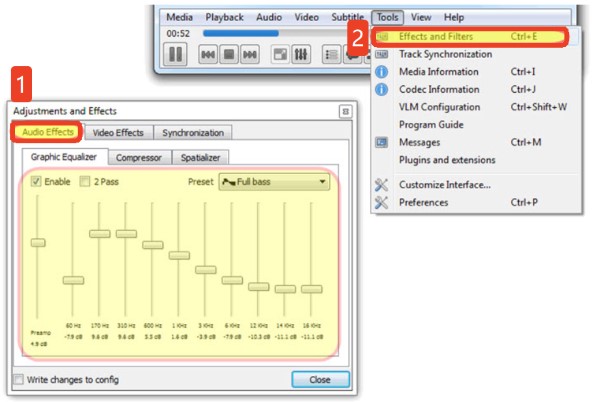Click the Media Information info icon

pyautogui.click(x=382, y=72)
